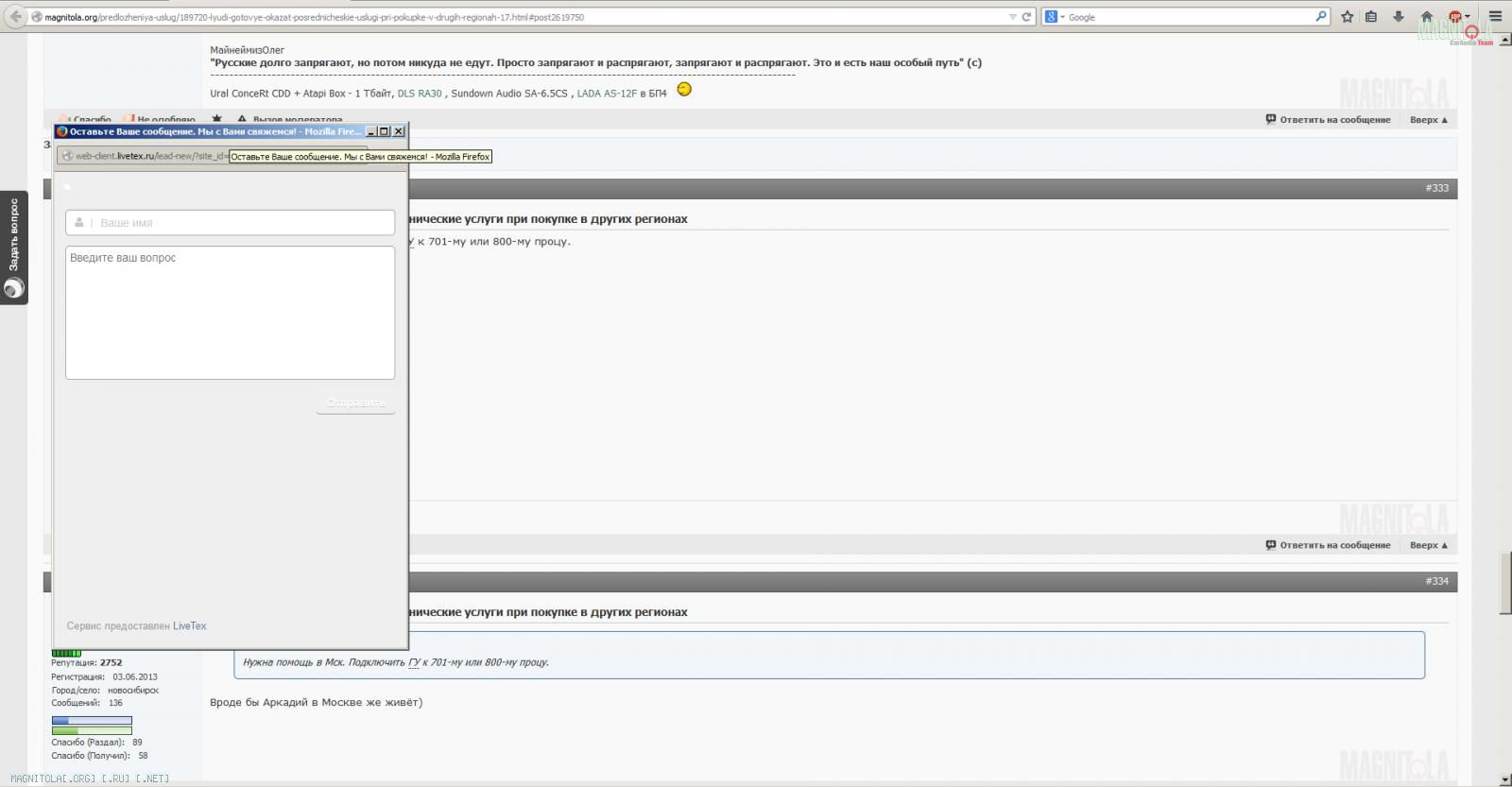This screenshot has height=787, width=1512.
Task: Open the Google search engine selector
Action: click(x=1055, y=17)
